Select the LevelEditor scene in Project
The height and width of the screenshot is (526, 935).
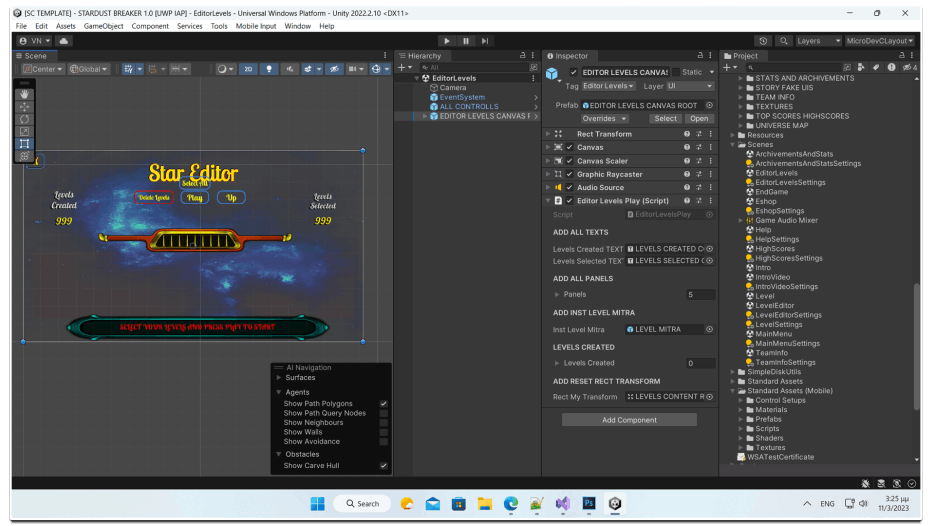click(x=774, y=306)
